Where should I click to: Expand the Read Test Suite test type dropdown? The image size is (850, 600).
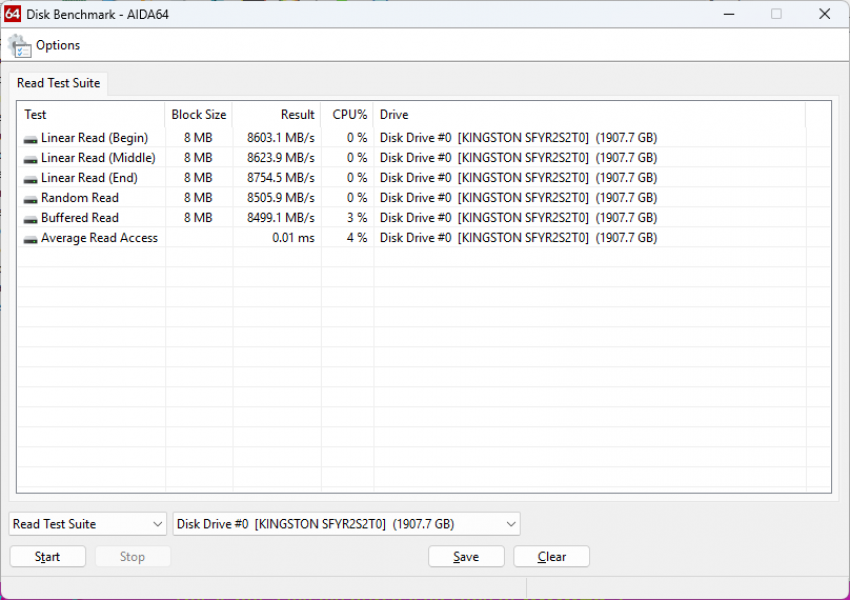click(88, 524)
